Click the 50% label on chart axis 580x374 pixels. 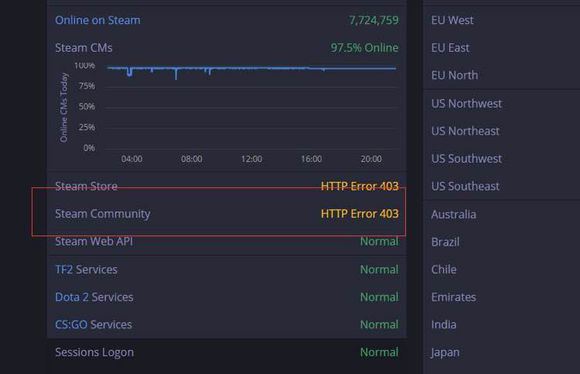87,107
